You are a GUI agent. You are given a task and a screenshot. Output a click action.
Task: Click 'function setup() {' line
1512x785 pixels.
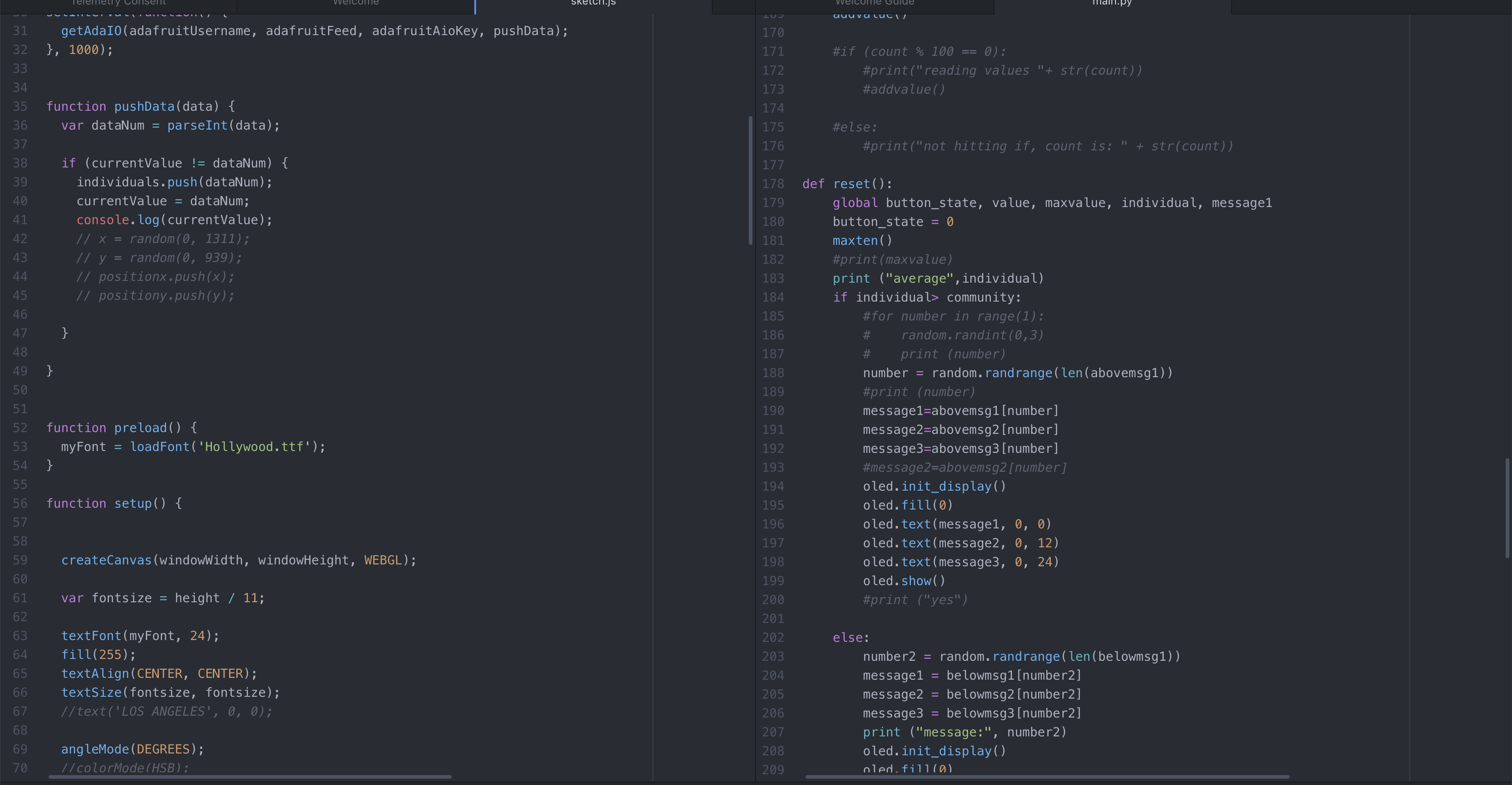click(x=114, y=503)
